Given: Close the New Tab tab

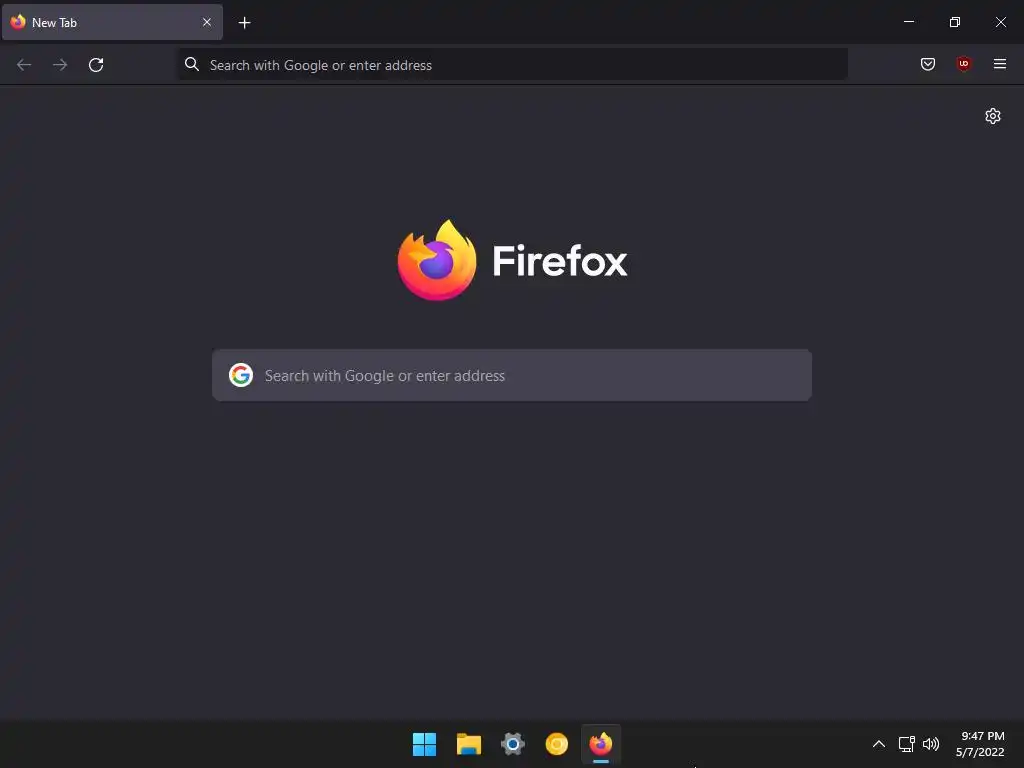Looking at the screenshot, I should (206, 22).
